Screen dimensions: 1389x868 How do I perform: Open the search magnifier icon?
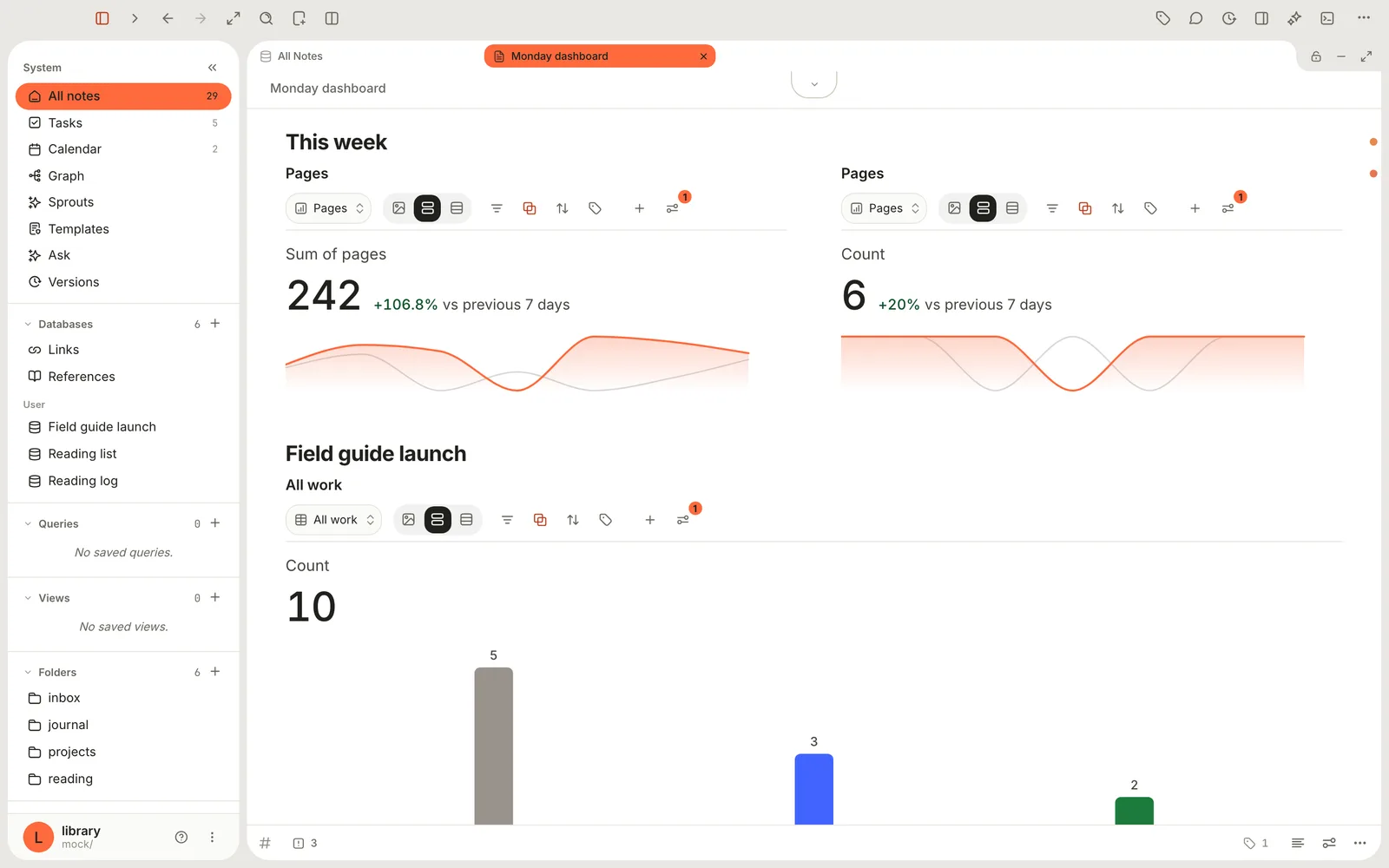click(267, 18)
